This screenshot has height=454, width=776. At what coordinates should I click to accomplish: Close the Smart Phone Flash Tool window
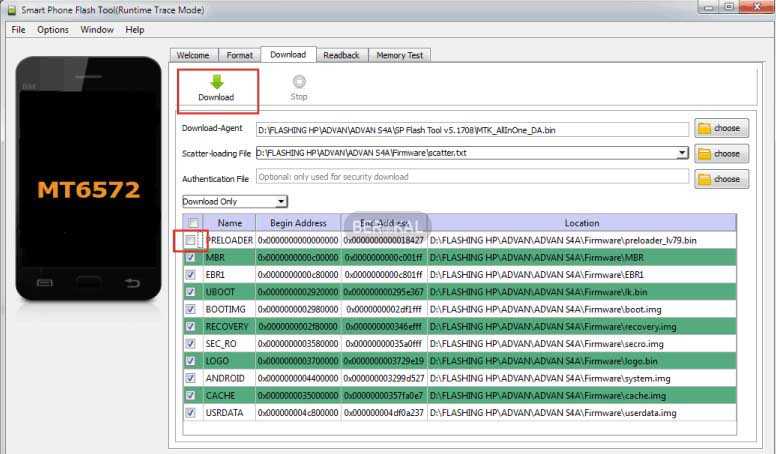pos(757,6)
